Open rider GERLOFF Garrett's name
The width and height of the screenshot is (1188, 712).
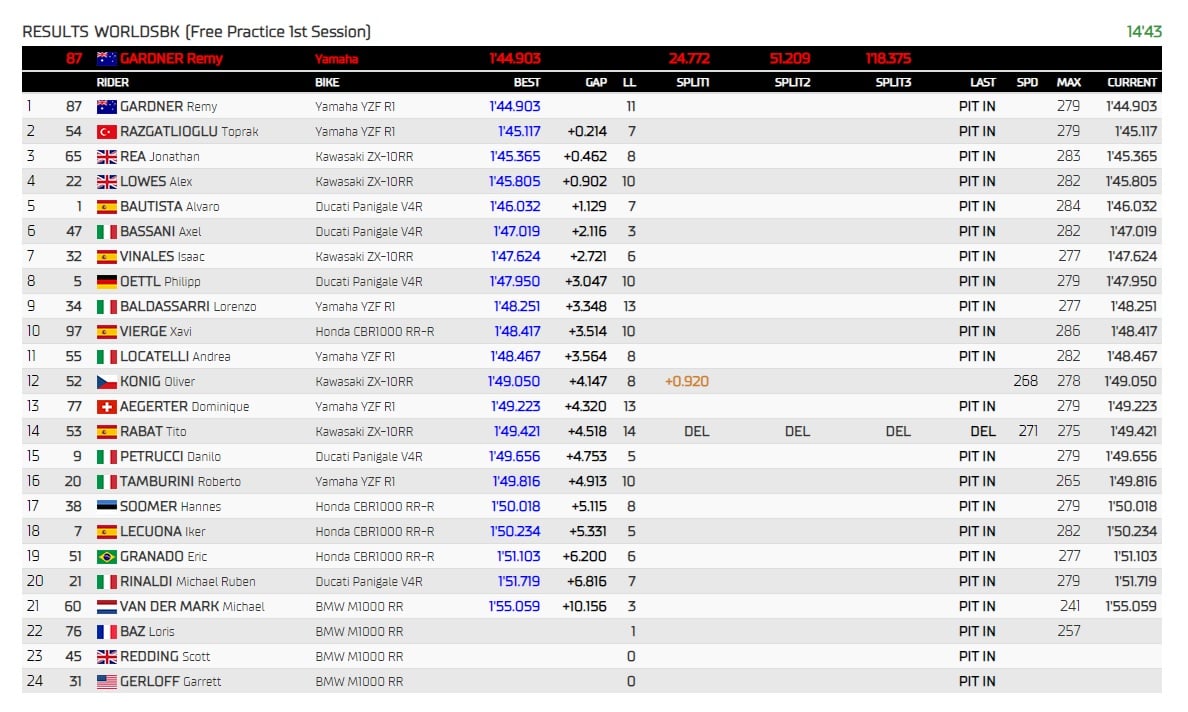(170, 682)
